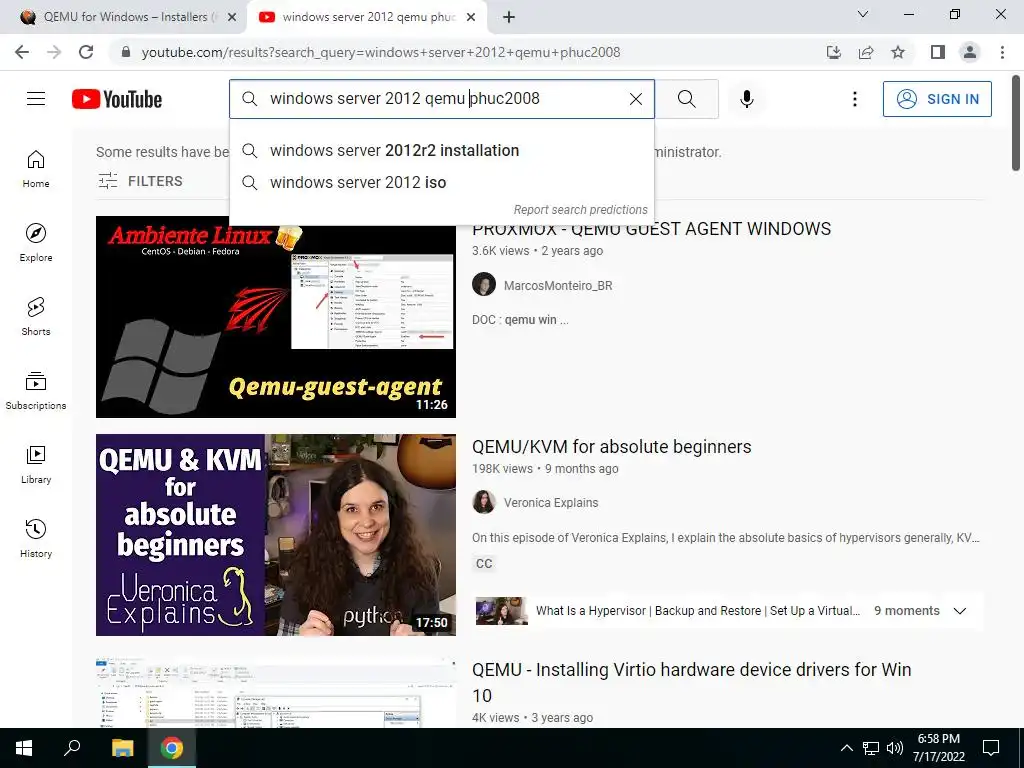Viewport: 1024px width, 768px height.
Task: Open volume control tray icon
Action: point(895,748)
